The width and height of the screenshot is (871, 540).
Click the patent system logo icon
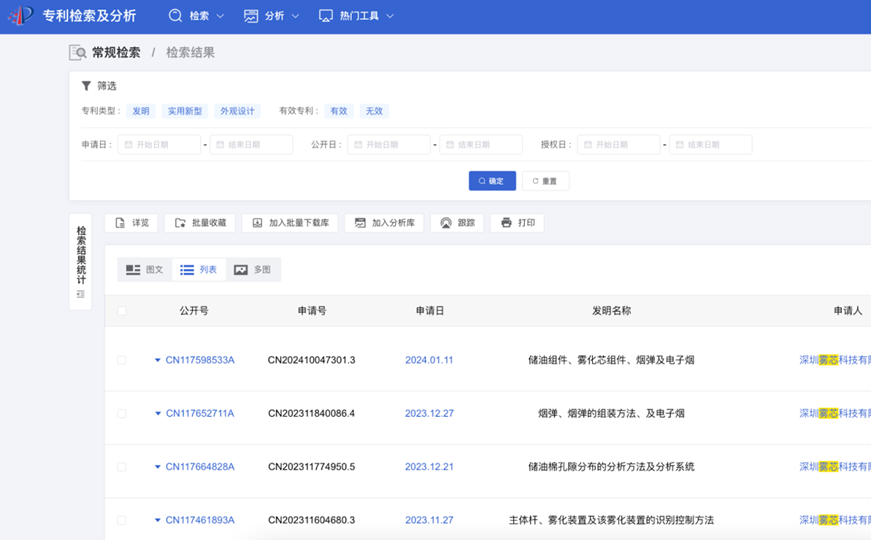[20, 16]
